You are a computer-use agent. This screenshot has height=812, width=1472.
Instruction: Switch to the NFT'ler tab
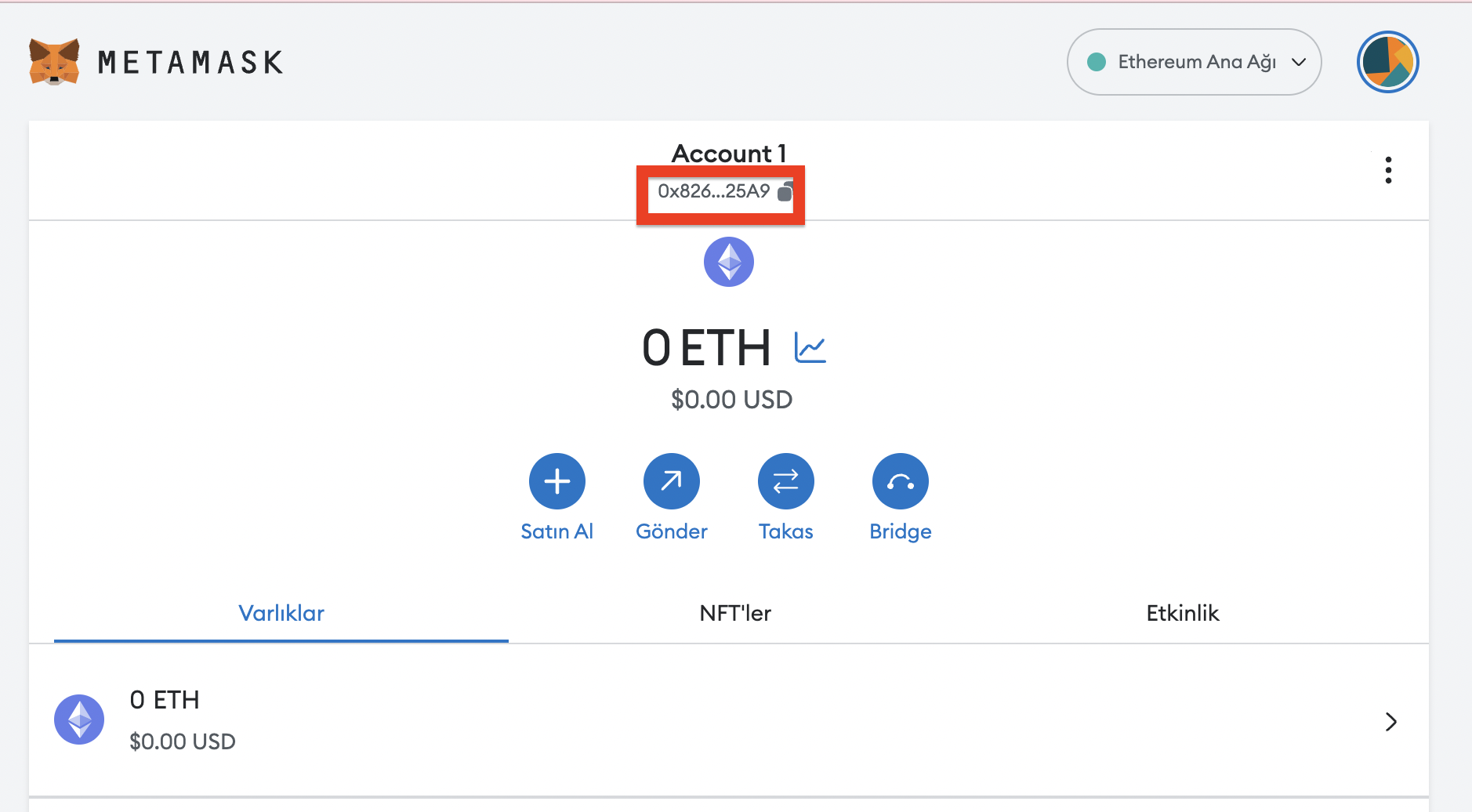(x=735, y=613)
